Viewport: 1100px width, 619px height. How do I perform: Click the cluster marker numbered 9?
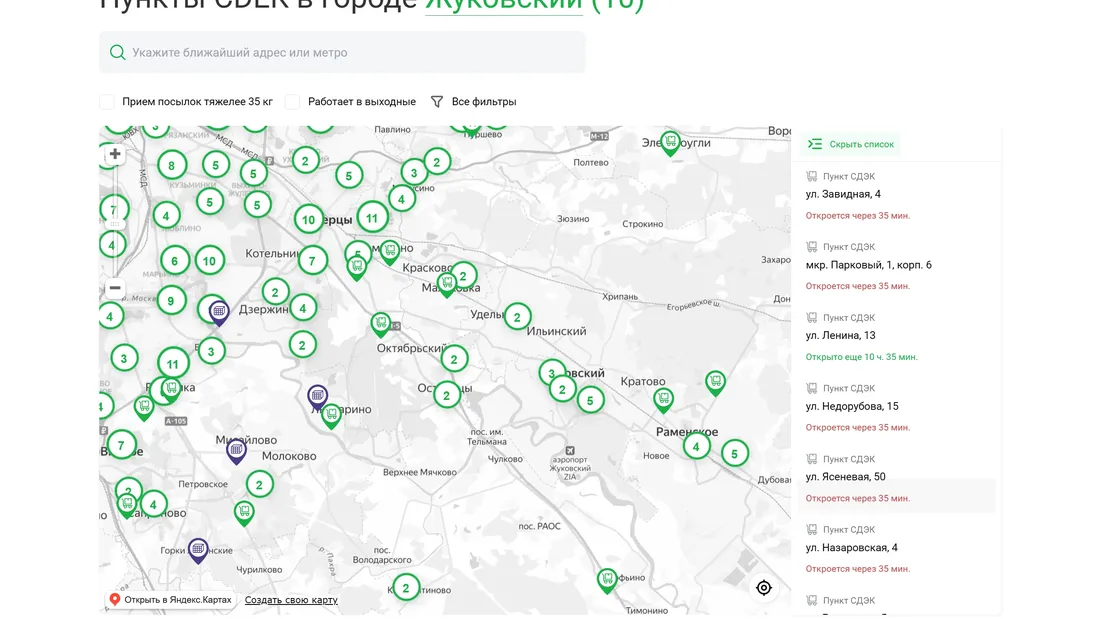pos(171,300)
